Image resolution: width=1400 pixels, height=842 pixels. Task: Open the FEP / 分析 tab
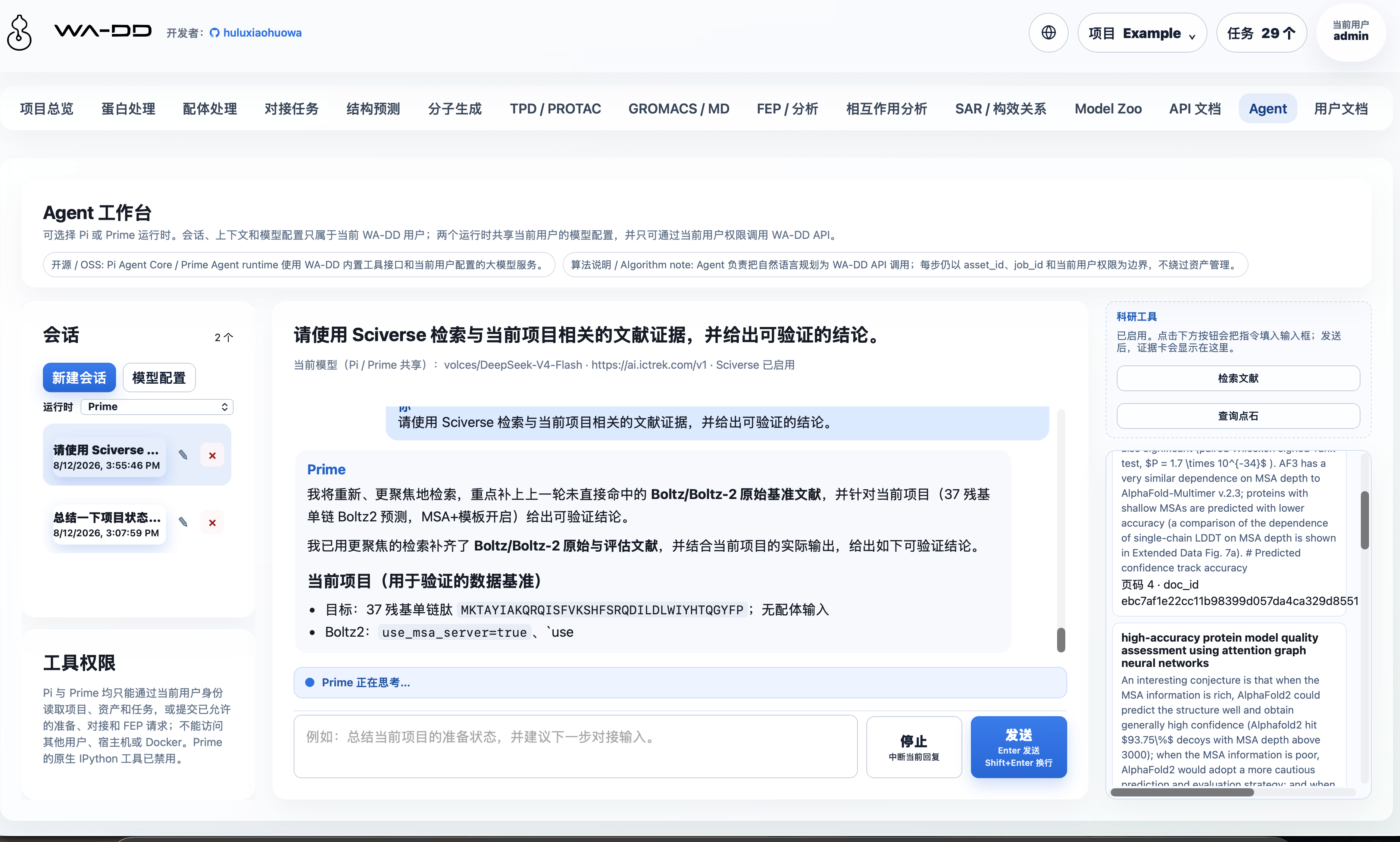click(x=787, y=108)
